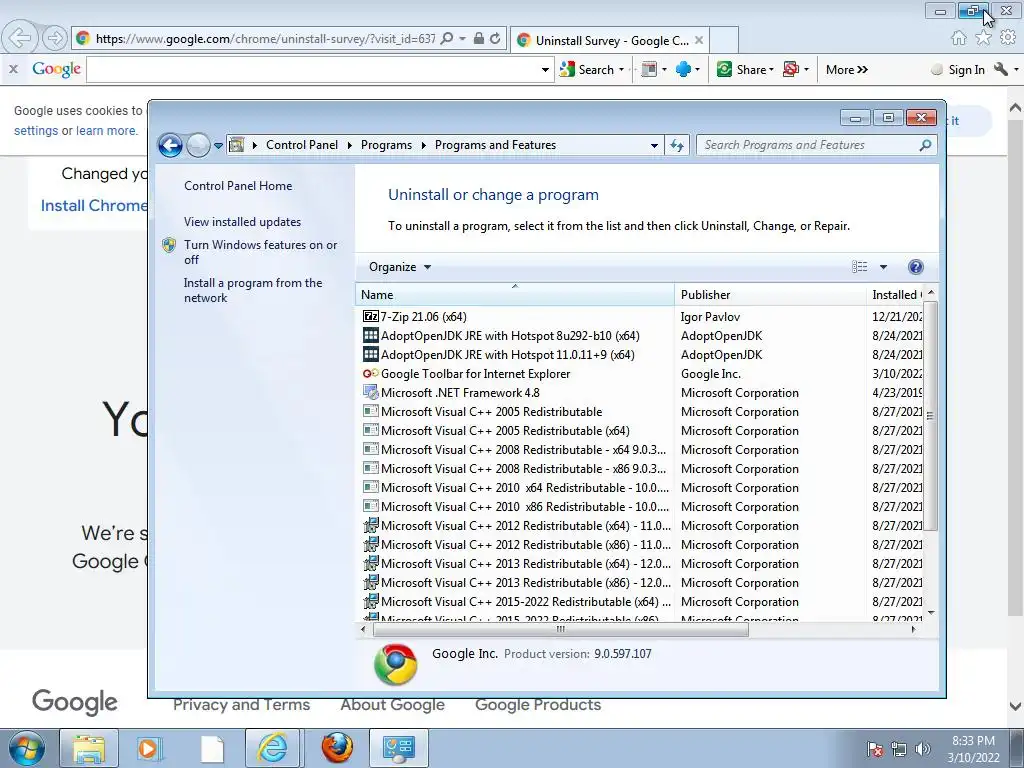Open the view options dropdown arrow
The height and width of the screenshot is (768, 1024).
pos(883,266)
